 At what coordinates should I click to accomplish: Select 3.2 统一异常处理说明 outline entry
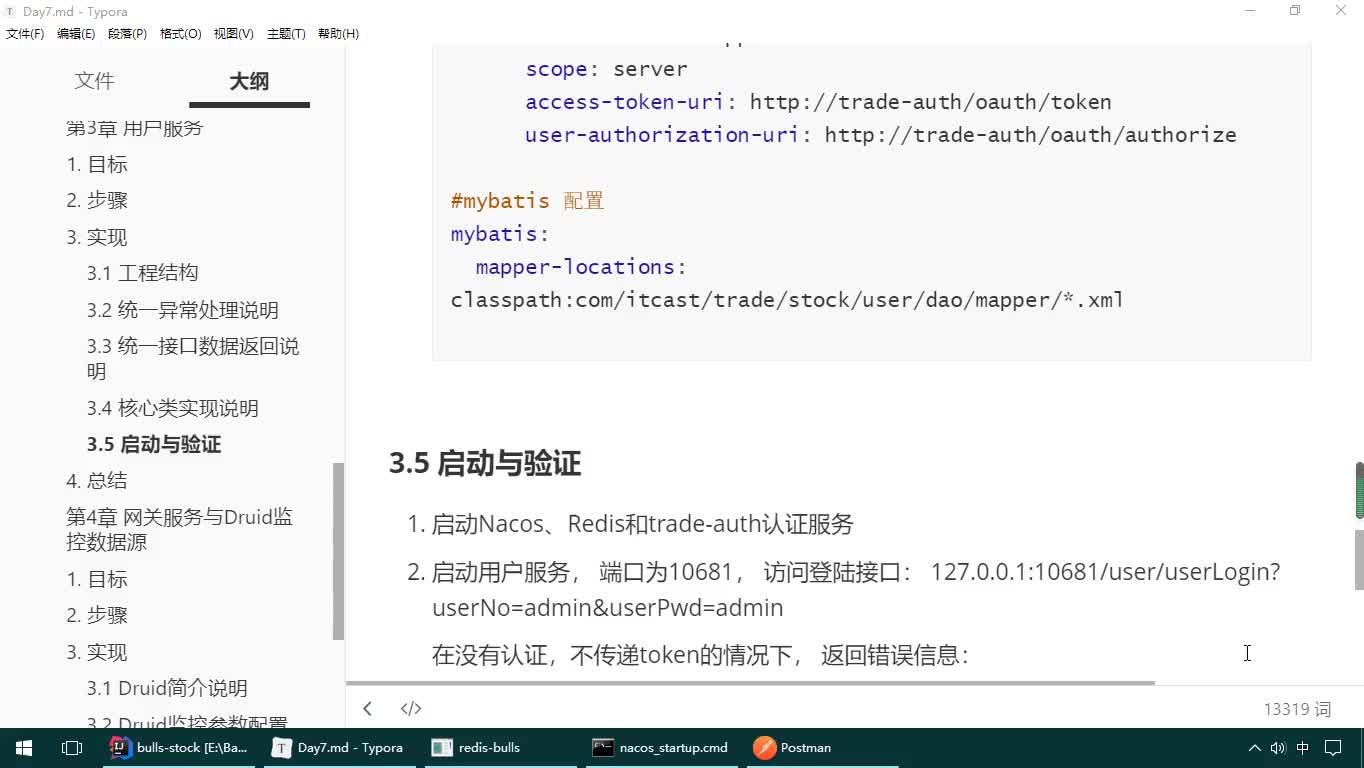(182, 310)
